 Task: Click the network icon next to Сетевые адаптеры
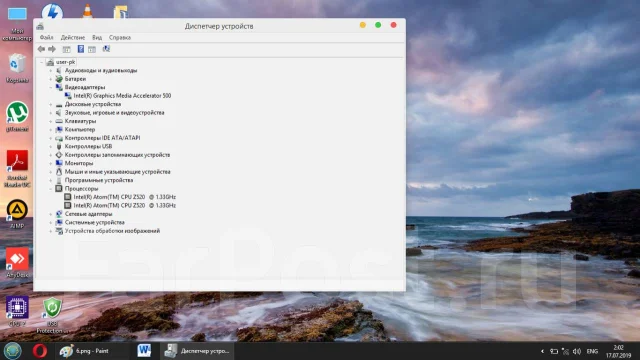[59, 214]
